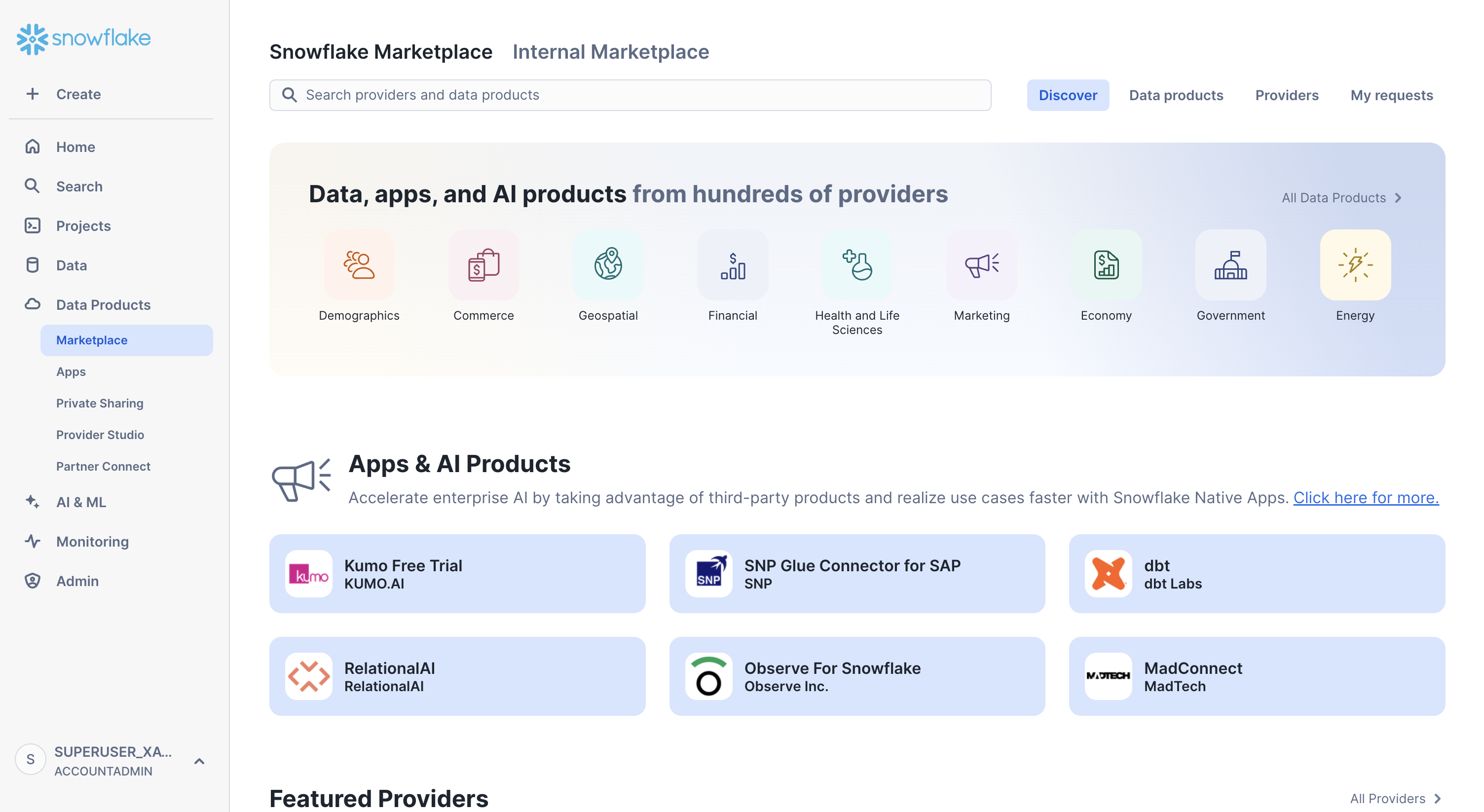Open the Financial category icon

click(733, 265)
